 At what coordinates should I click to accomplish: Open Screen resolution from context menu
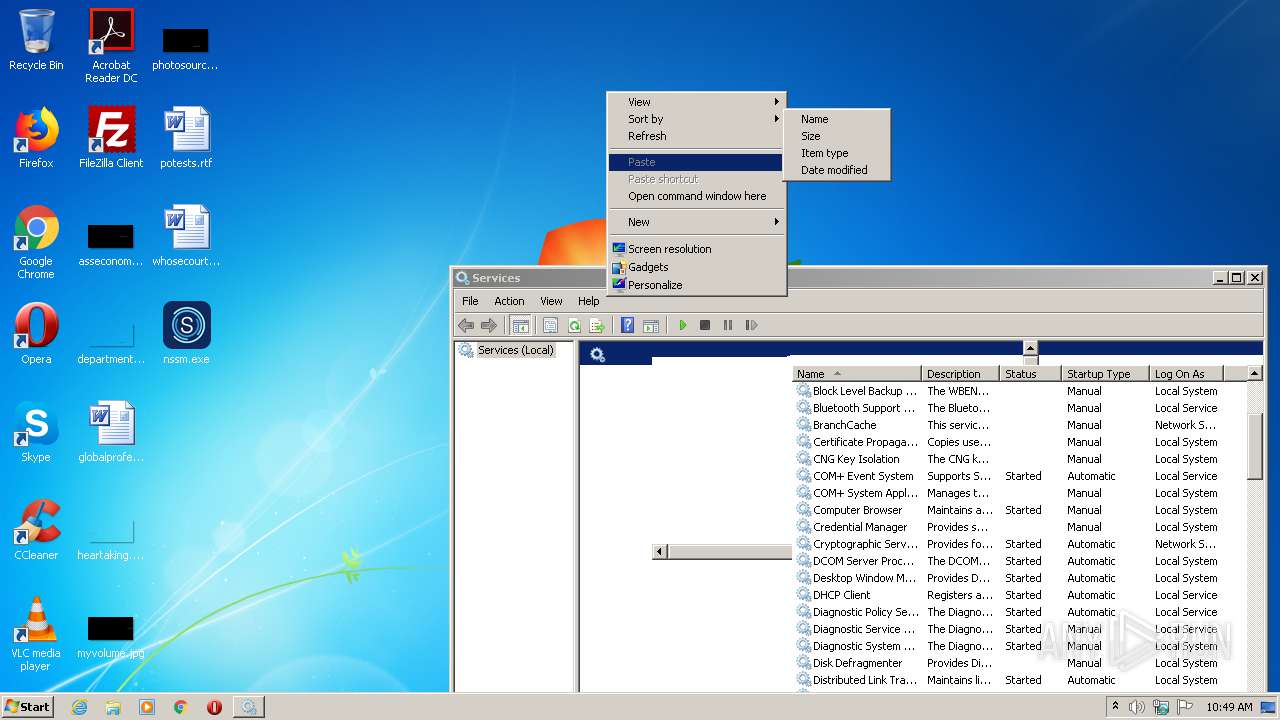point(696,249)
